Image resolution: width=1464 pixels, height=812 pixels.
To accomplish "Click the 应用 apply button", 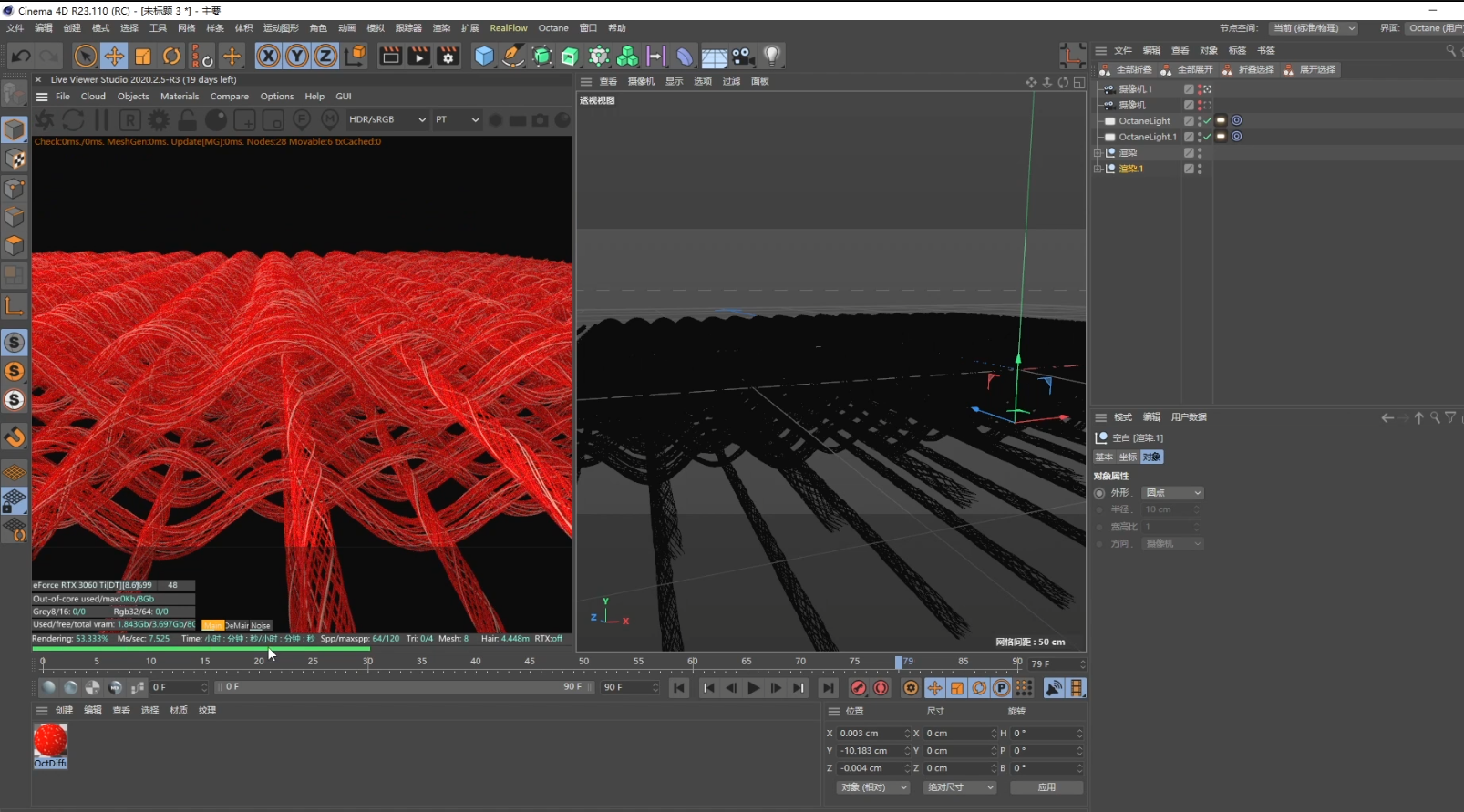I will click(1046, 786).
